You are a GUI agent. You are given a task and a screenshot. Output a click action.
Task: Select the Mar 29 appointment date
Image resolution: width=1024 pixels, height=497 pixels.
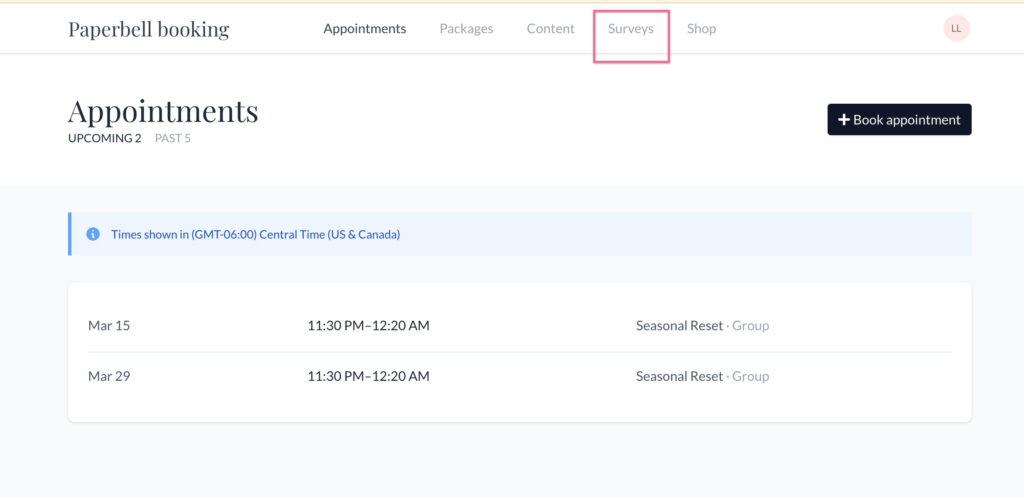tap(109, 377)
